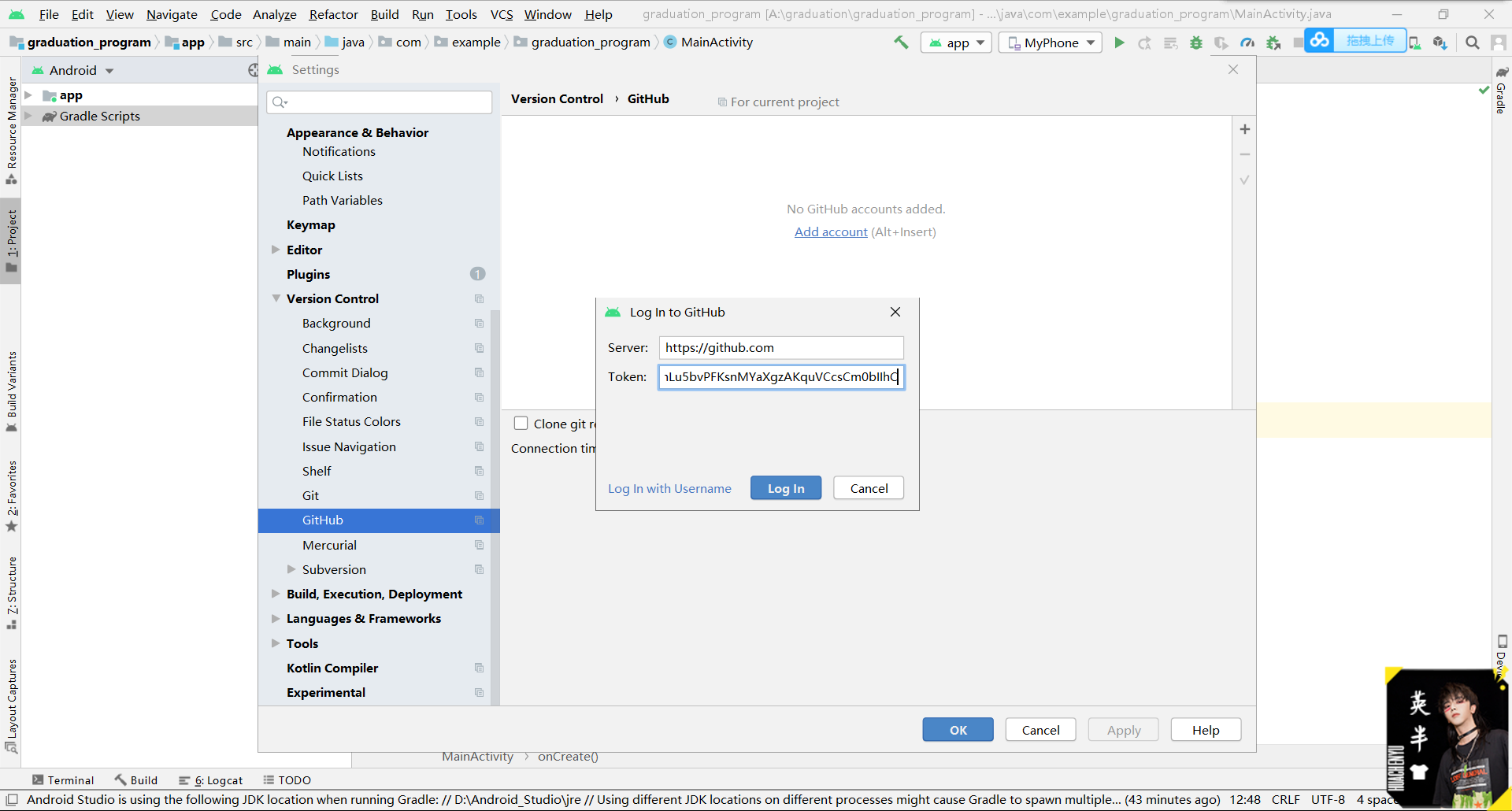Open the Refactor menu

coord(333,14)
